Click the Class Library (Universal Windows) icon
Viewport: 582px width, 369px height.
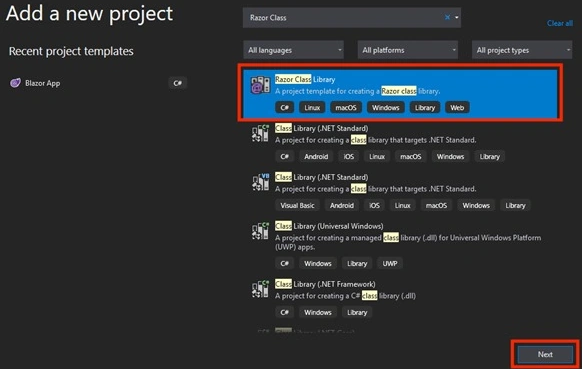[x=260, y=231]
